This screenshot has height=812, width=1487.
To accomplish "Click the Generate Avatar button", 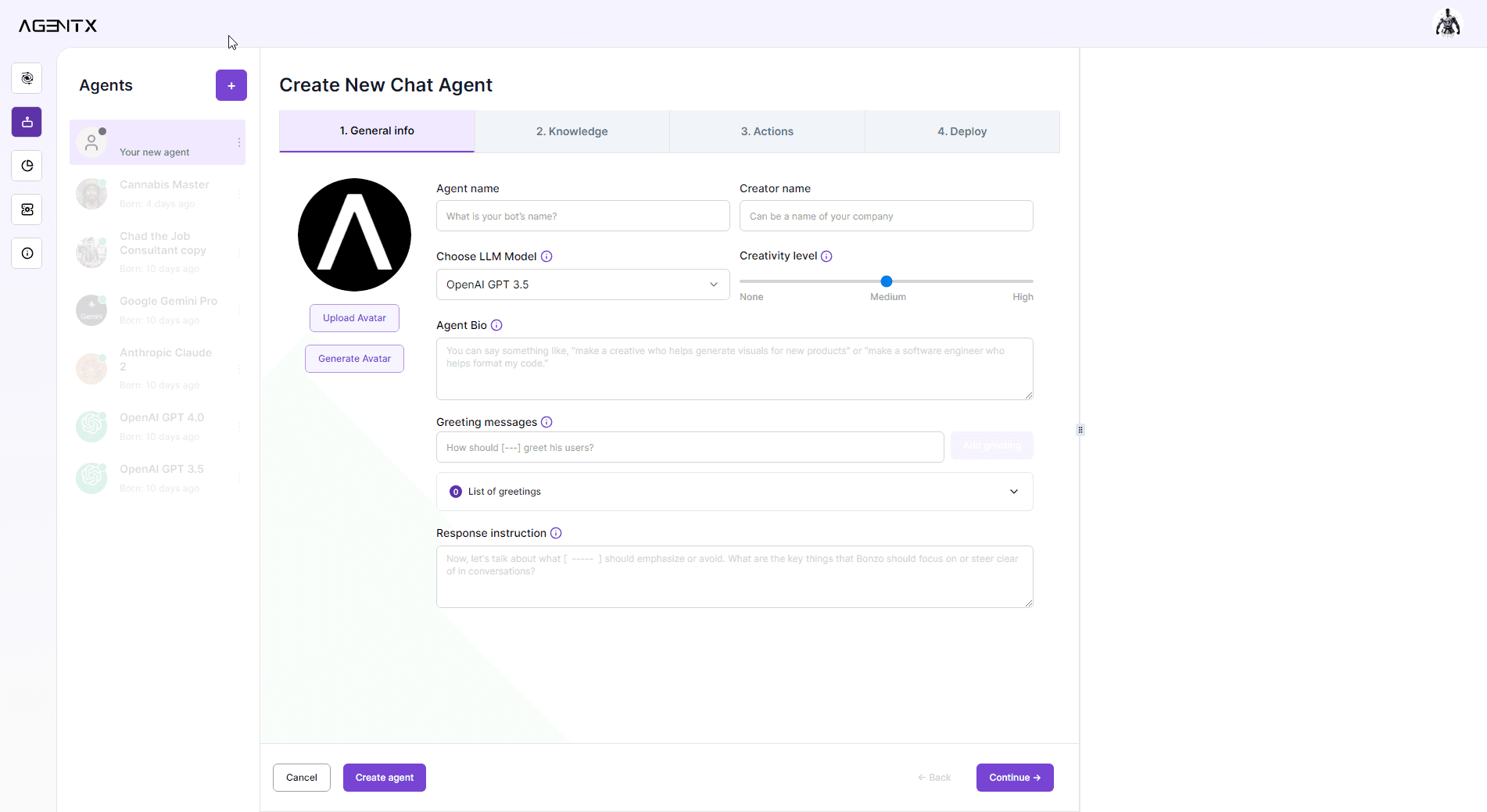I will 354,359.
